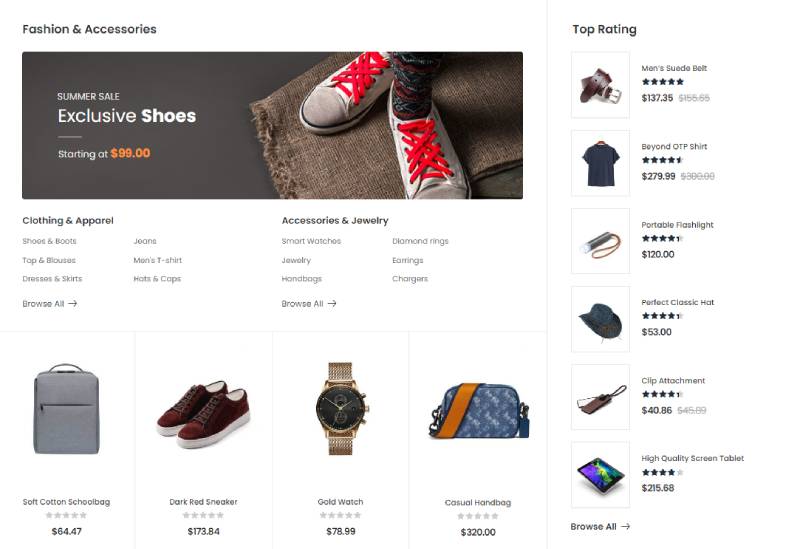Open the Beyond OTP Shirt thumbnail
800x549 pixels.
(x=601, y=163)
